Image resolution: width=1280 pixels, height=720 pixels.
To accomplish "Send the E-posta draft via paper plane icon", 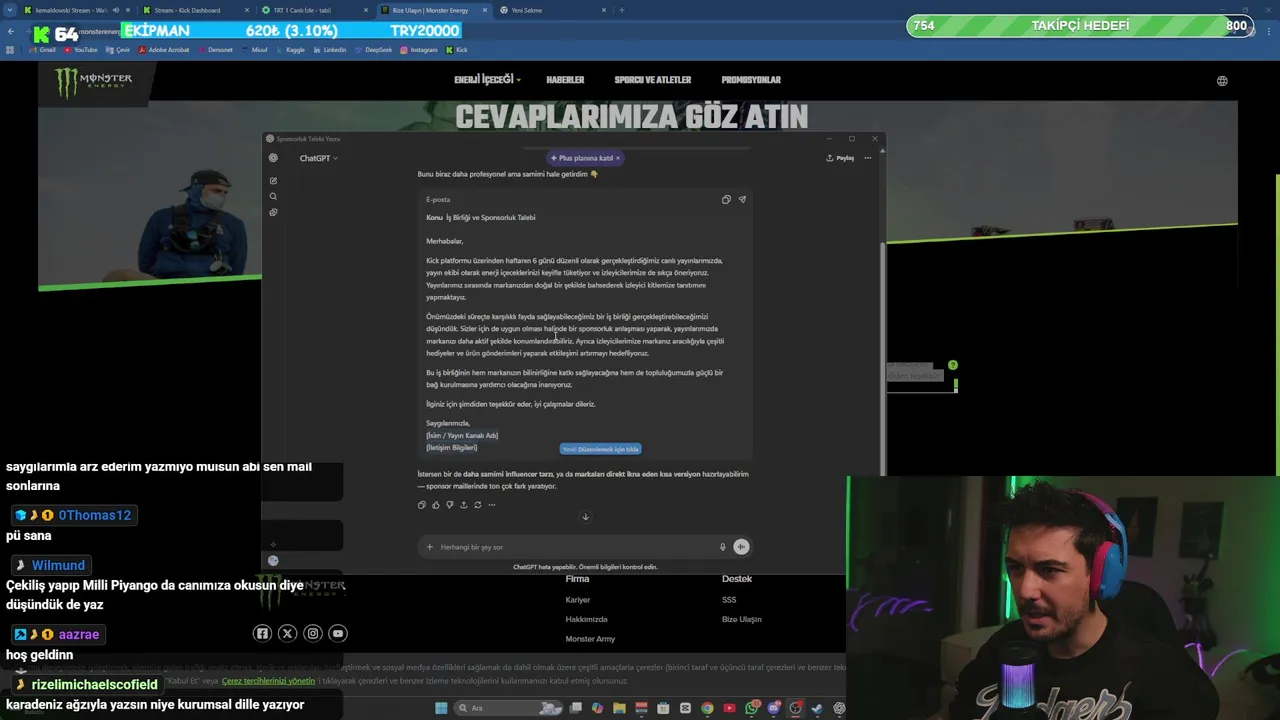I will point(742,199).
